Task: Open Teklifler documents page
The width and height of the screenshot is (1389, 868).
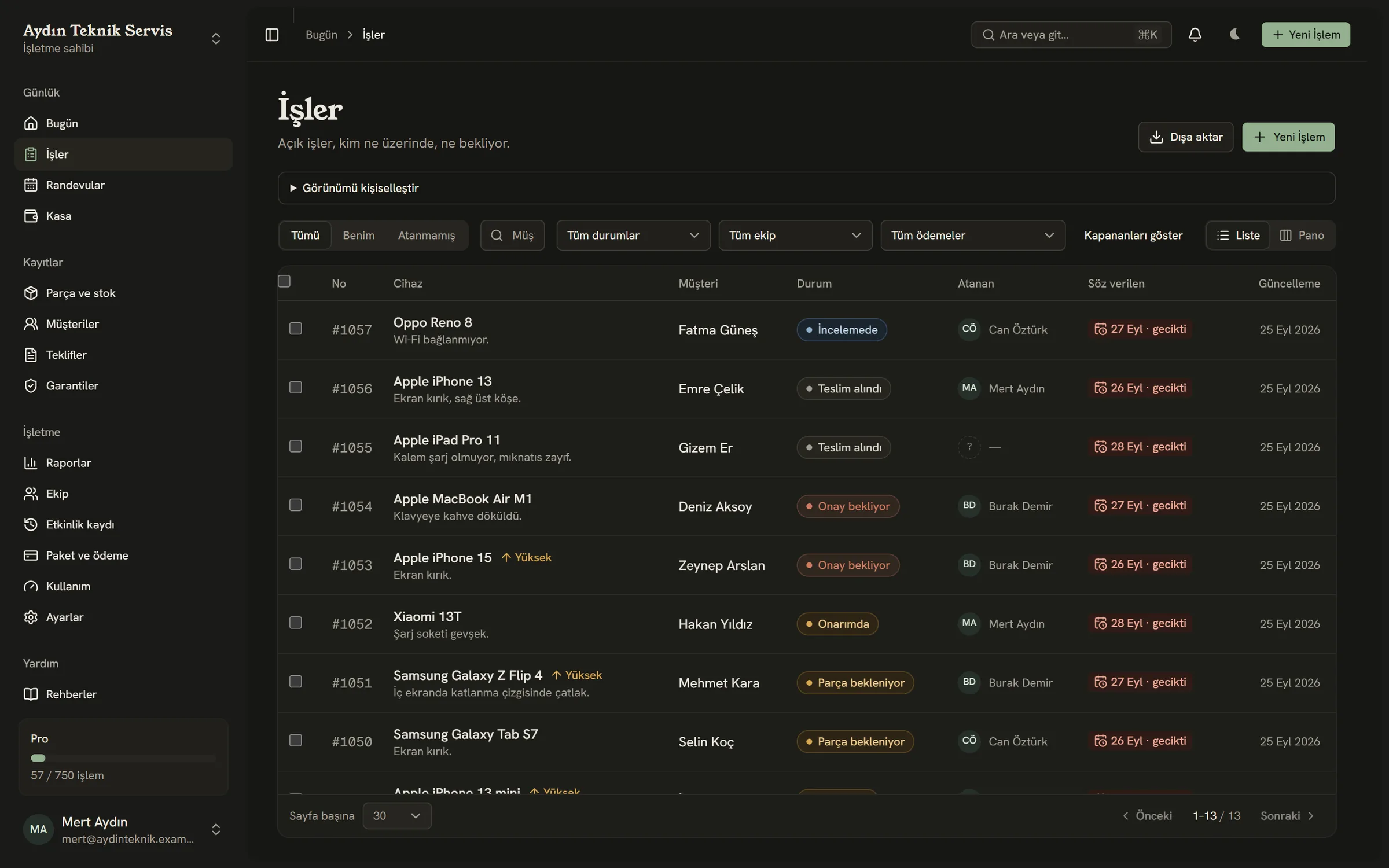Action: [x=123, y=355]
